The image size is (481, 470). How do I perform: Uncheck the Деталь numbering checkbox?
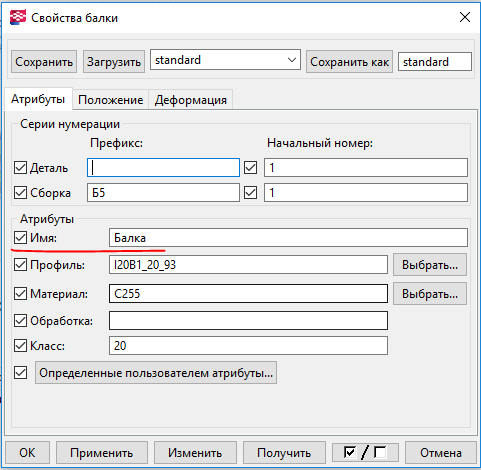(x=20, y=167)
